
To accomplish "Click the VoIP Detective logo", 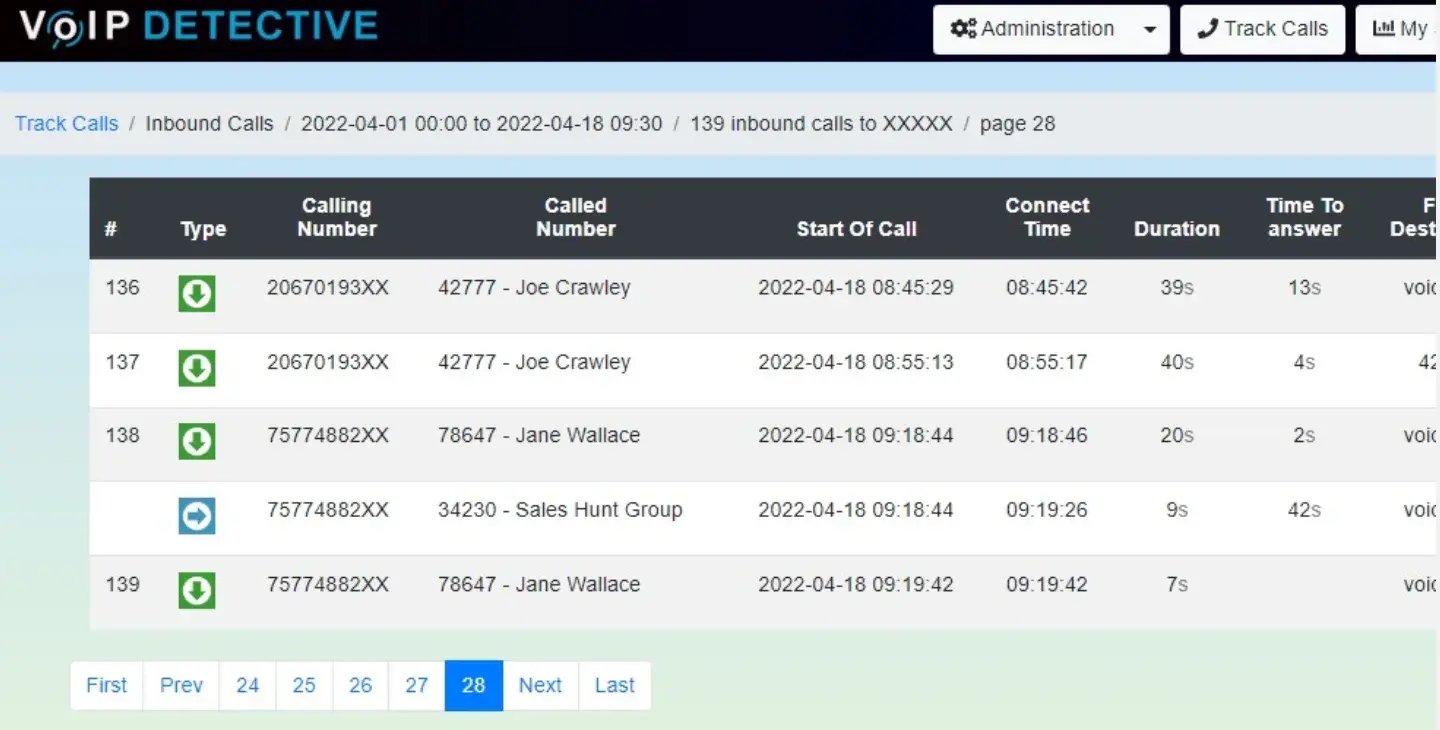I will (x=198, y=27).
